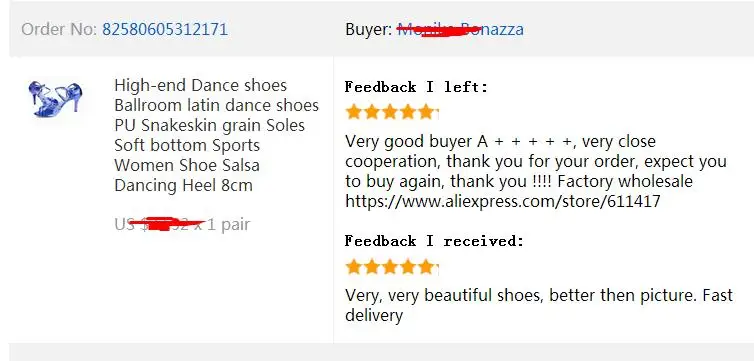The image size is (754, 361).
Task: Click the Order No label
Action: coord(59,29)
